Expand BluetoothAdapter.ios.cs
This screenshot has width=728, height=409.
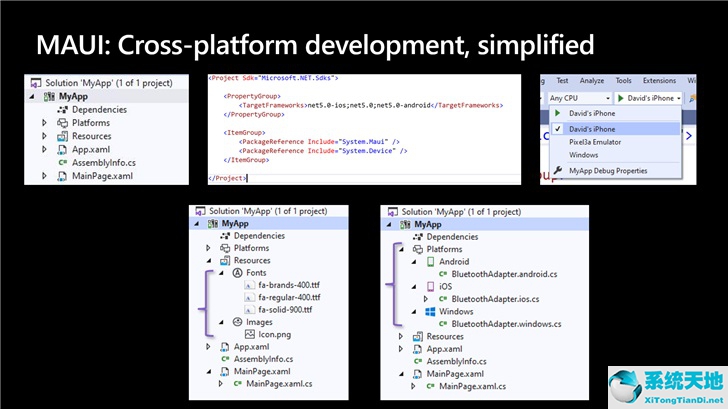coord(426,299)
